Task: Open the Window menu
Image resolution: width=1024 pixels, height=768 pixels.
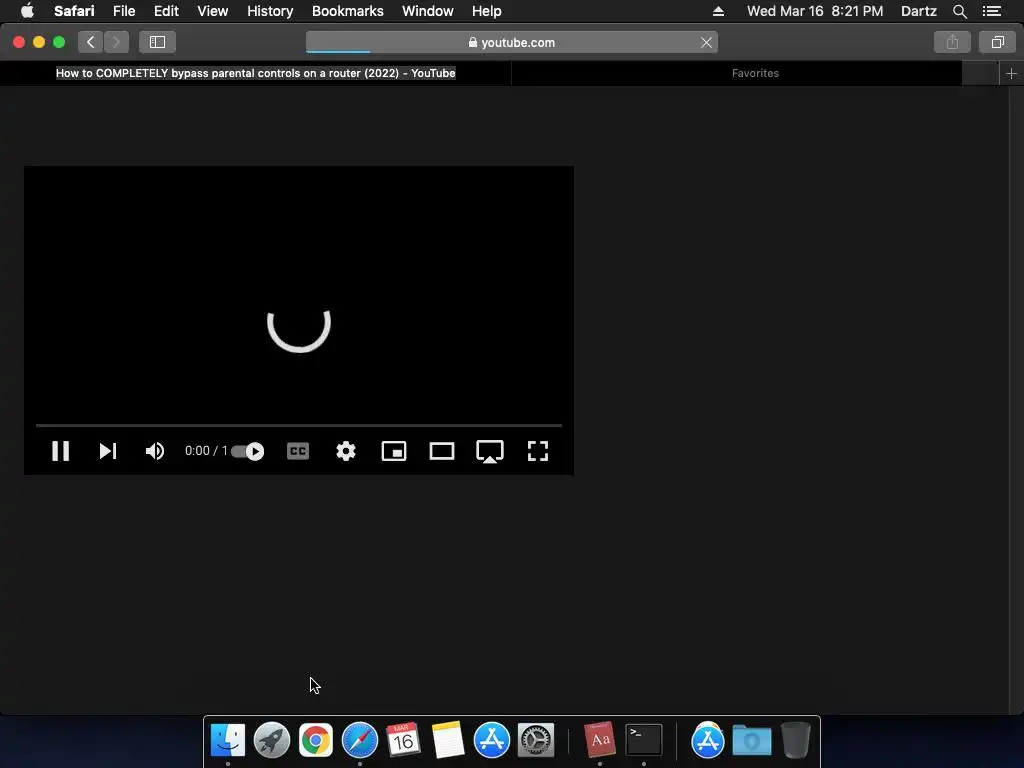Action: [428, 11]
